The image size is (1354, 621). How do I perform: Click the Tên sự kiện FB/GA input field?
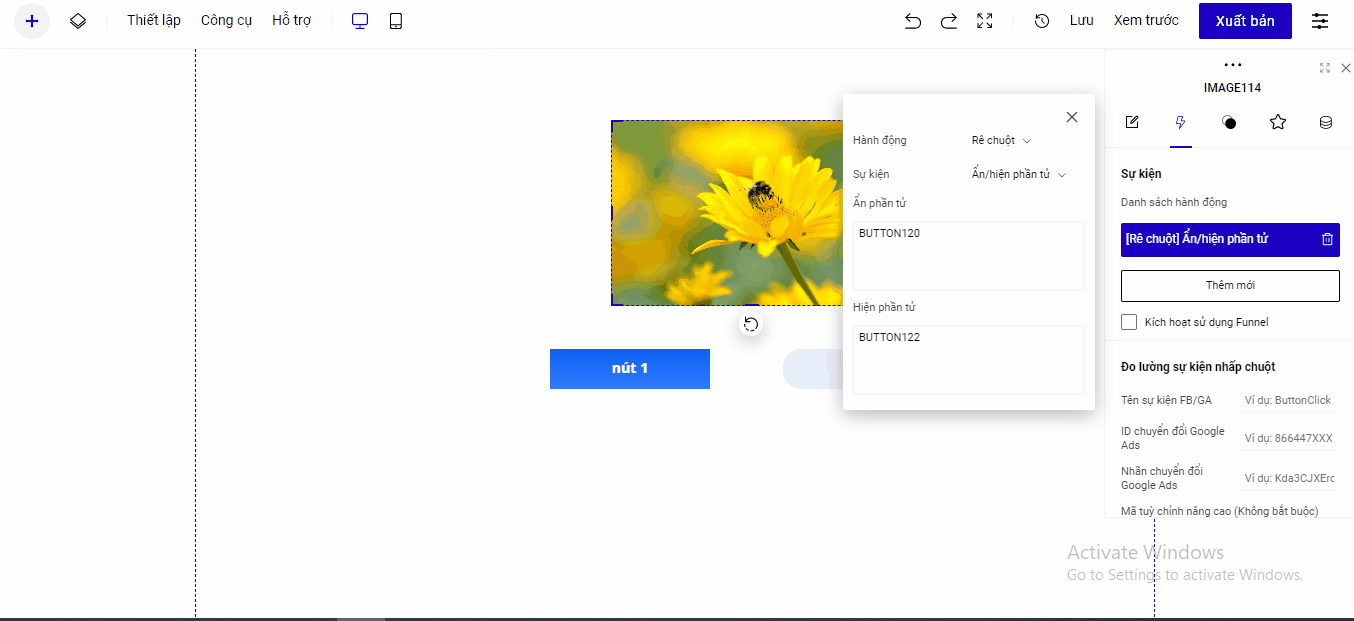click(x=1288, y=401)
